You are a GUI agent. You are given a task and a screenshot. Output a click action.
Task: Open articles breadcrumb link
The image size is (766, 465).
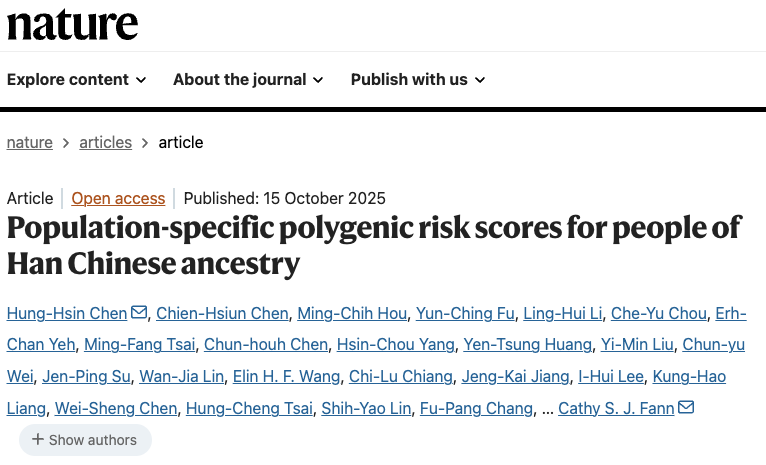tap(106, 143)
